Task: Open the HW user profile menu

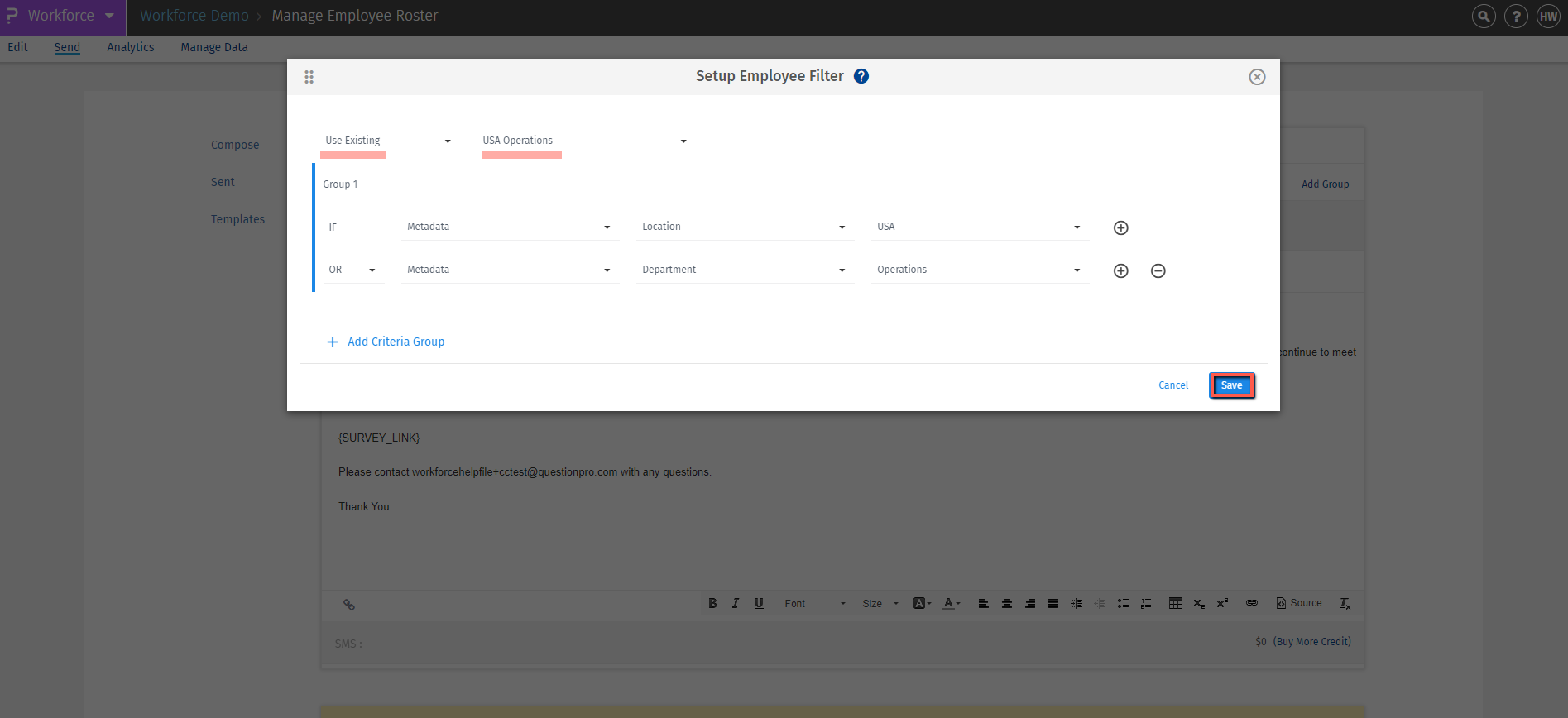Action: [x=1548, y=16]
